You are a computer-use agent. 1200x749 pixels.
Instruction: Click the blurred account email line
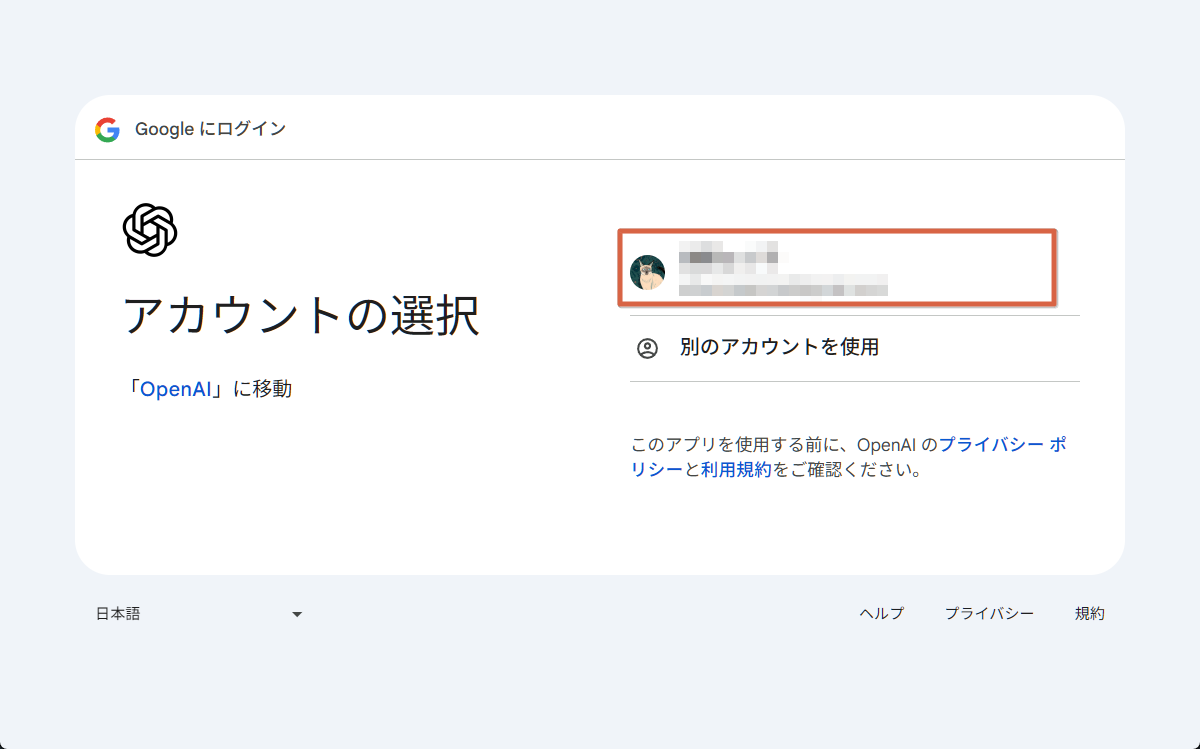pyautogui.click(x=783, y=286)
